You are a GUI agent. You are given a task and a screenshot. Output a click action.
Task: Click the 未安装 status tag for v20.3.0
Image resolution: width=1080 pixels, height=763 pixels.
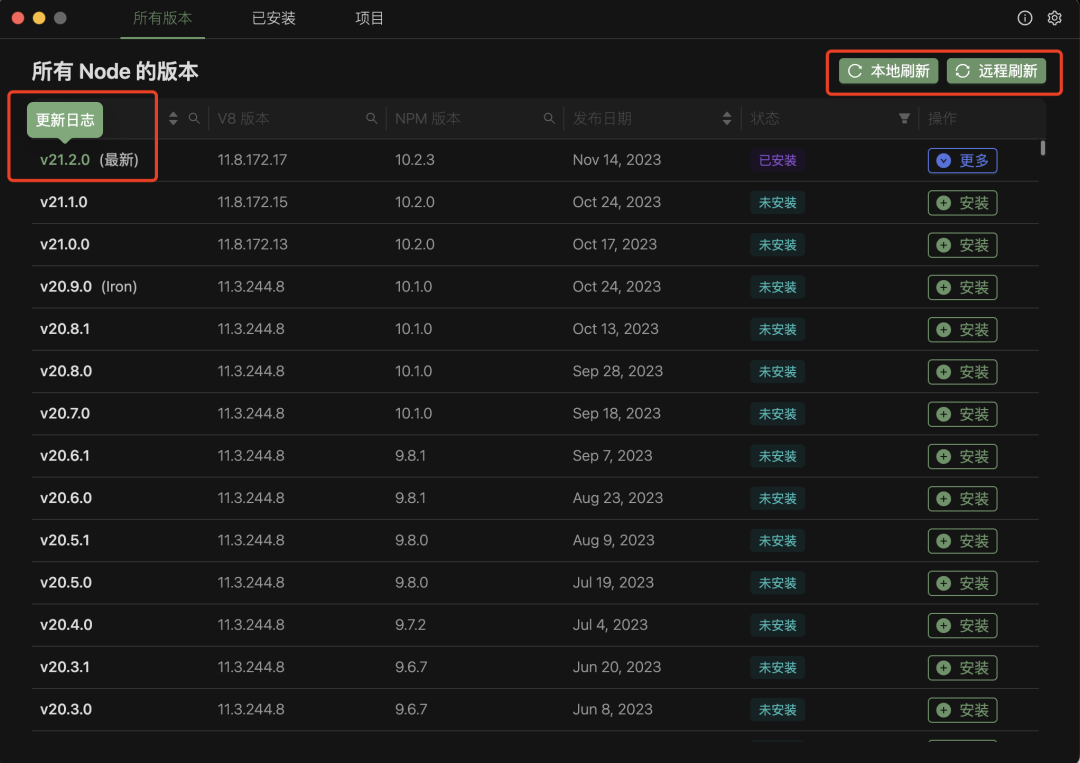777,710
